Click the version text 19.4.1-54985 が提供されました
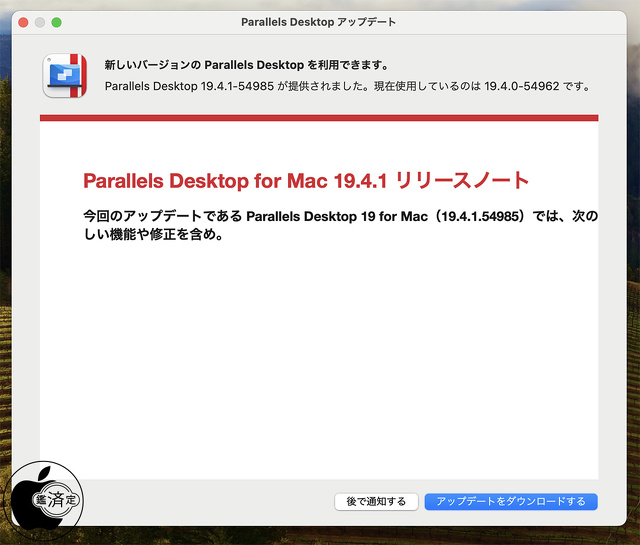Image resolution: width=640 pixels, height=545 pixels. pyautogui.click(x=282, y=86)
